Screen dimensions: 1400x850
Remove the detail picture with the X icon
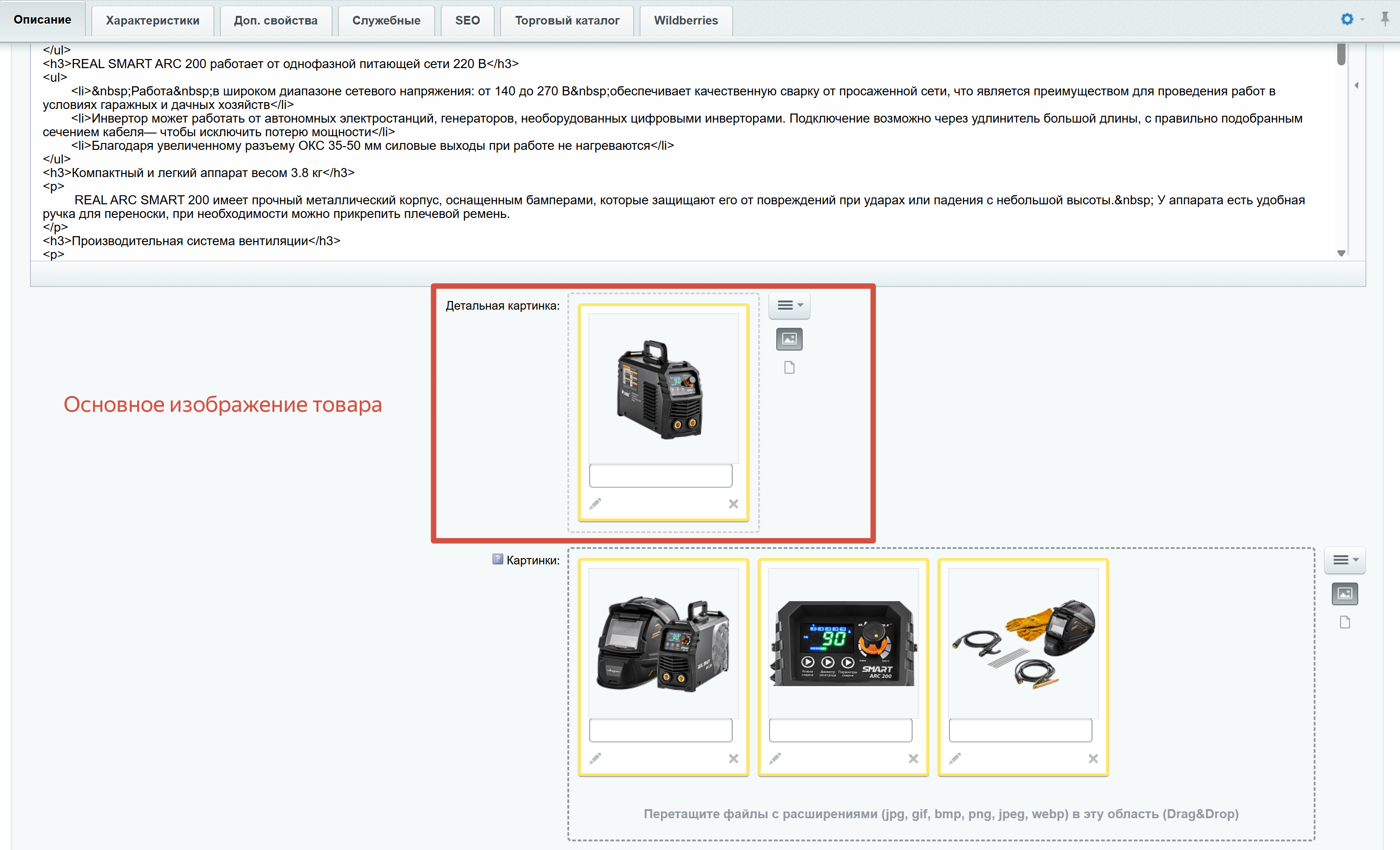(733, 504)
